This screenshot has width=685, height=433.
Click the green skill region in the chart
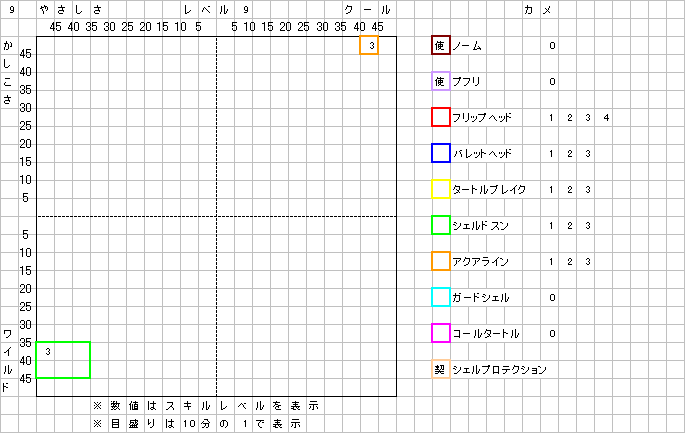[x=63, y=360]
